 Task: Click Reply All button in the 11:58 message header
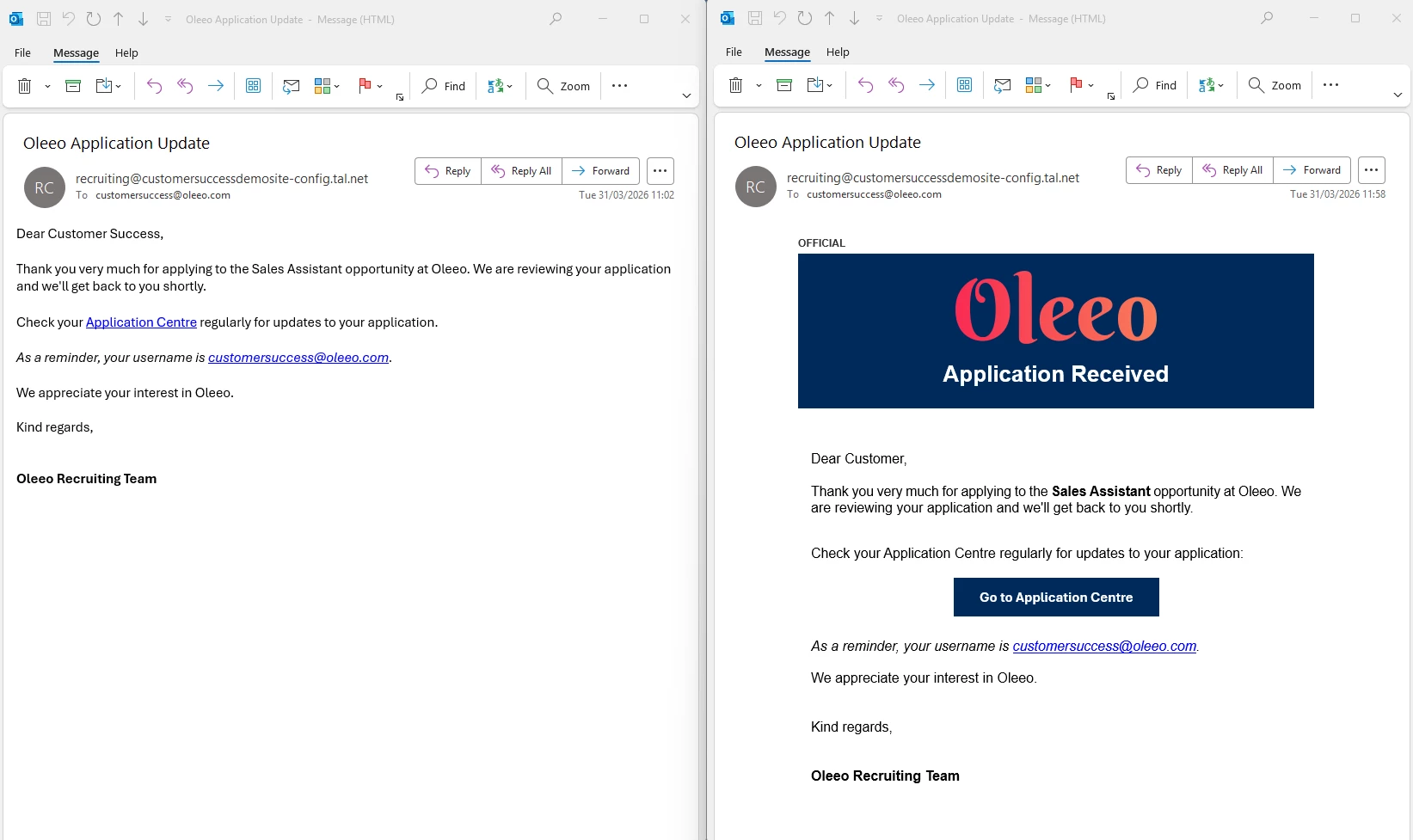tap(1233, 170)
